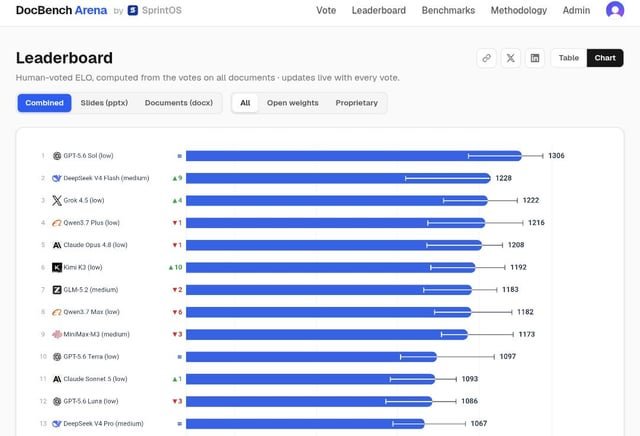Open the DocBench Arena home link
This screenshot has height=436, width=640.
(61, 10)
